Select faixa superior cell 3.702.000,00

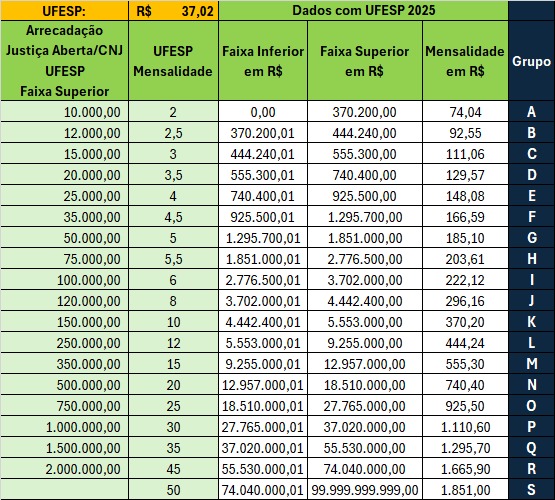pyautogui.click(x=365, y=280)
